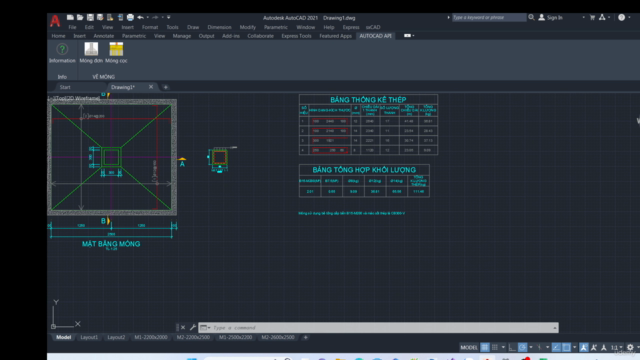Toggle object snap tracking in status bar
The width and height of the screenshot is (640, 360).
(556, 347)
